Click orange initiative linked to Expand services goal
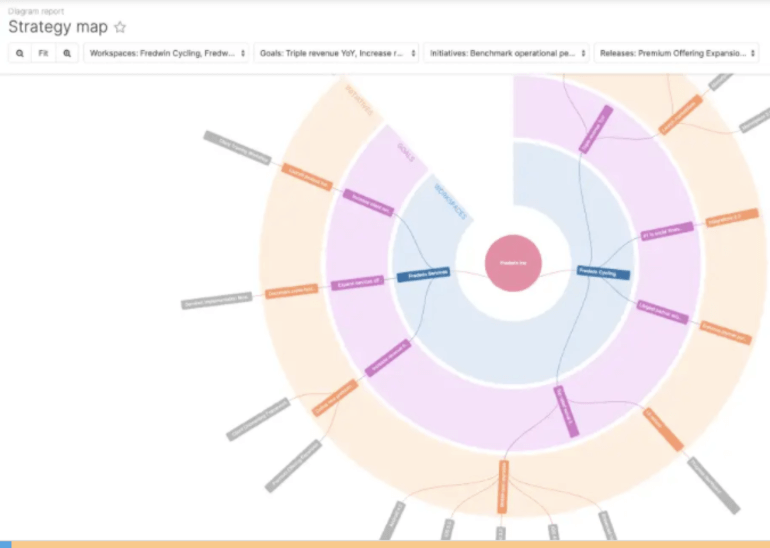This screenshot has height=548, width=770. [x=292, y=291]
